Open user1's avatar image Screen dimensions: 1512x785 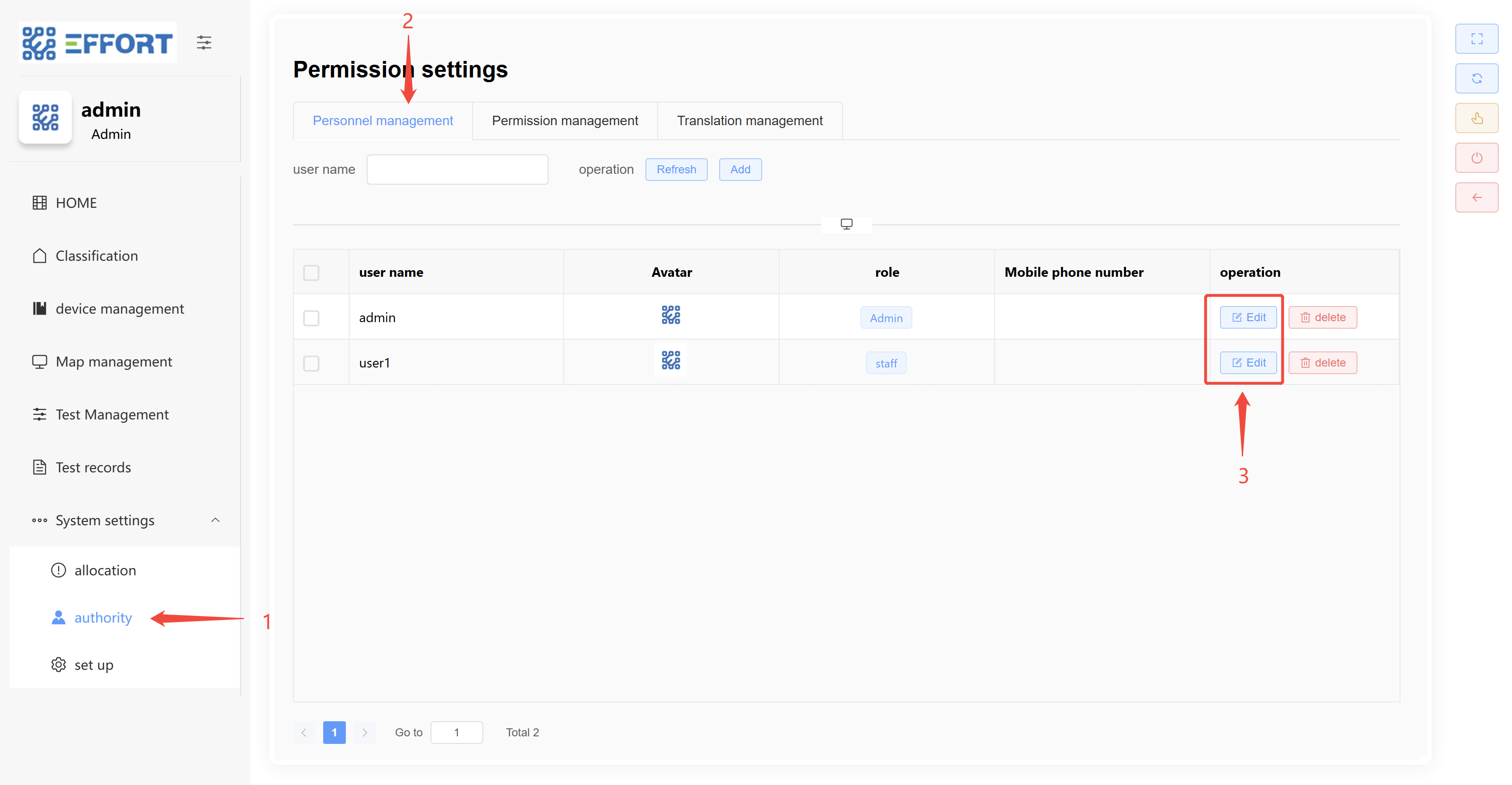[670, 361]
